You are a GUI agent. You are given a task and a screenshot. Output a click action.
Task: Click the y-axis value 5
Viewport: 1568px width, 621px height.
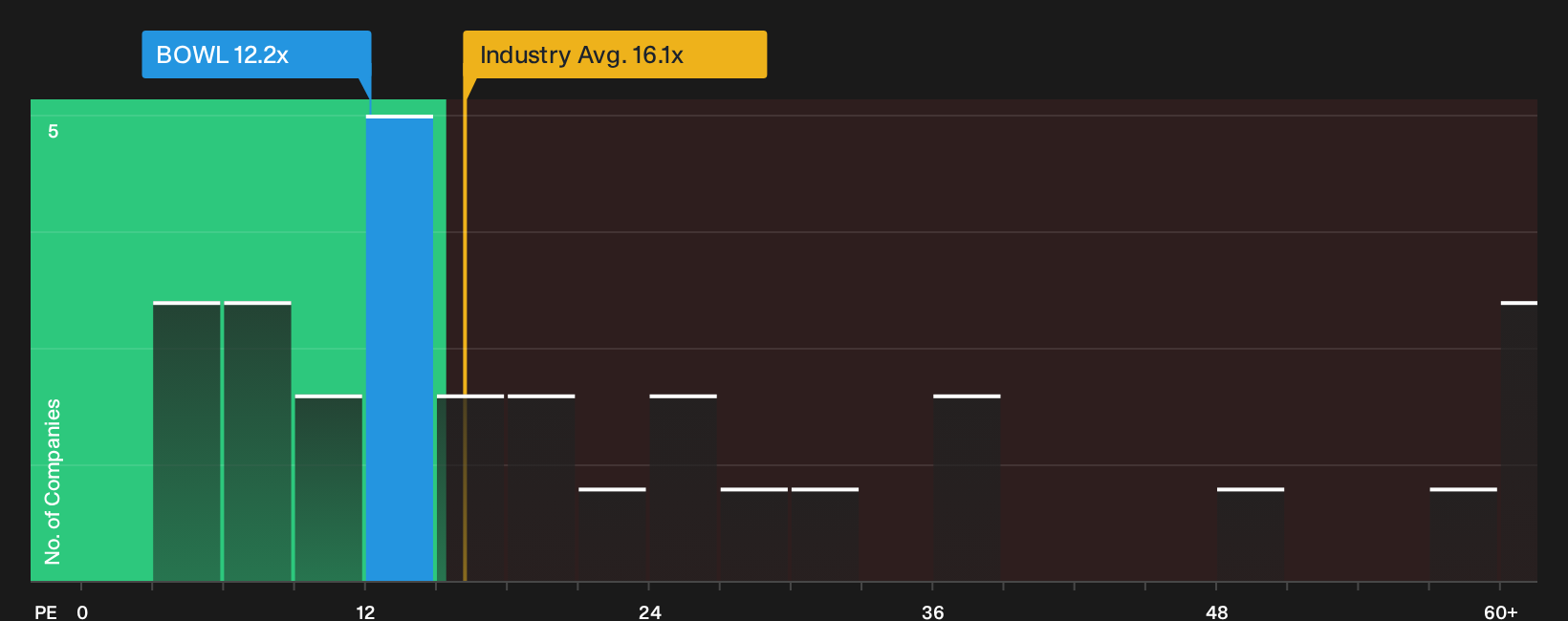[54, 131]
